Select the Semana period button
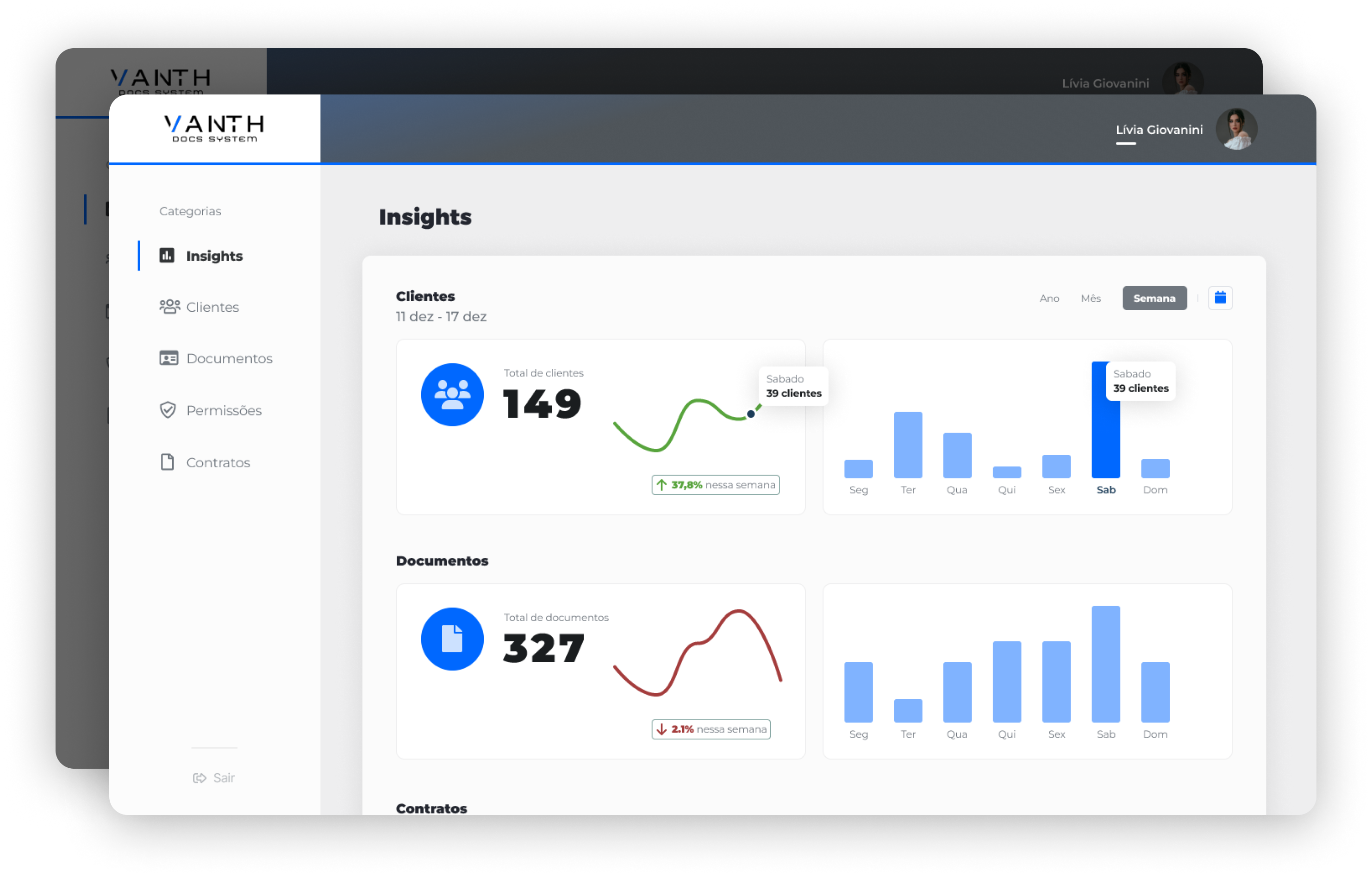 1154,298
